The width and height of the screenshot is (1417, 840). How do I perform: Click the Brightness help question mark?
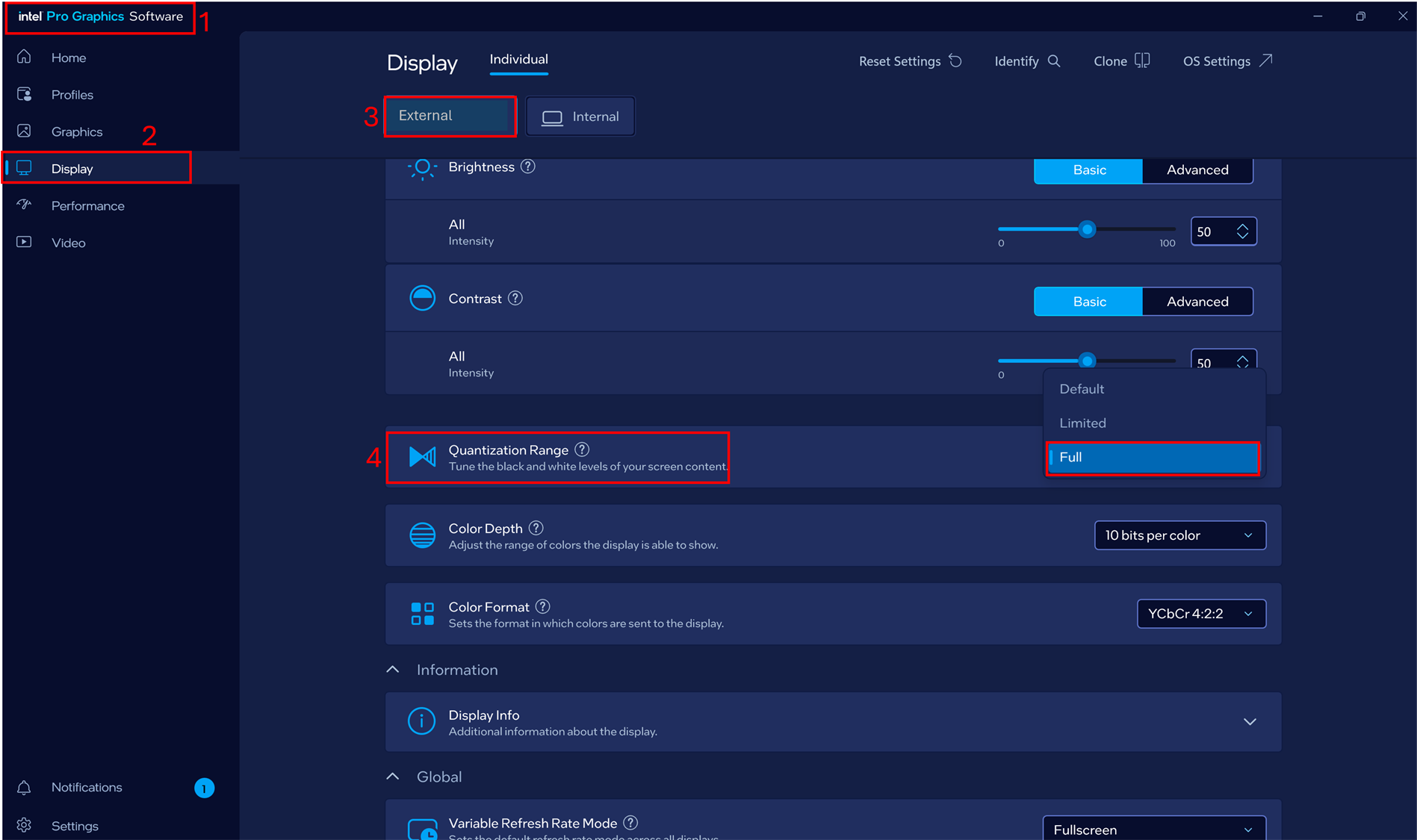tap(528, 167)
